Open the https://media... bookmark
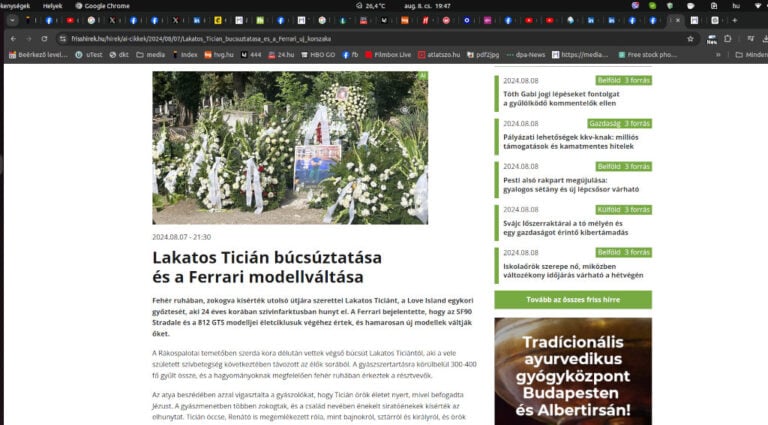This screenshot has height=425, width=768. coord(580,55)
